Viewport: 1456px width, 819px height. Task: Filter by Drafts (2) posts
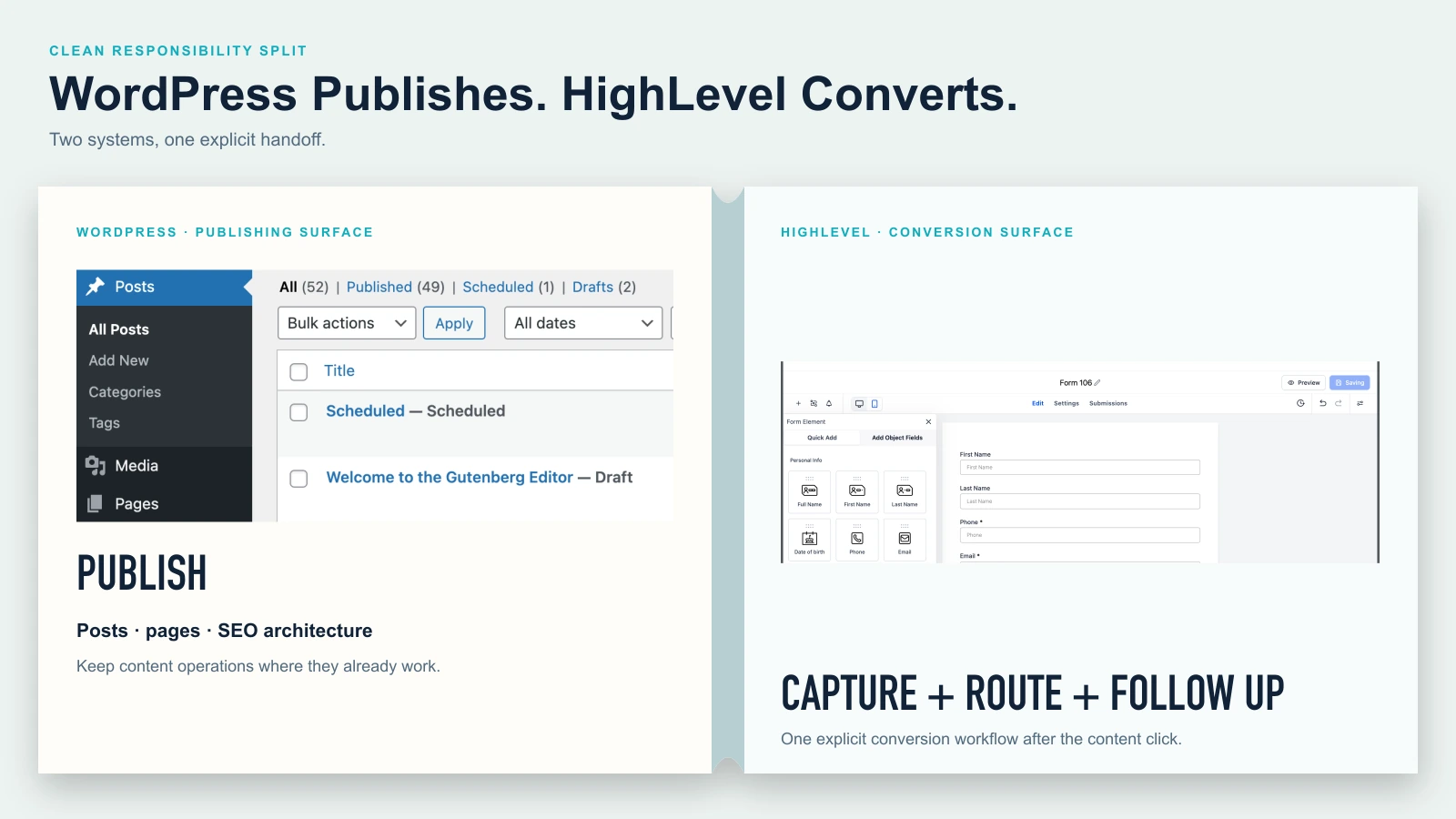click(x=604, y=287)
